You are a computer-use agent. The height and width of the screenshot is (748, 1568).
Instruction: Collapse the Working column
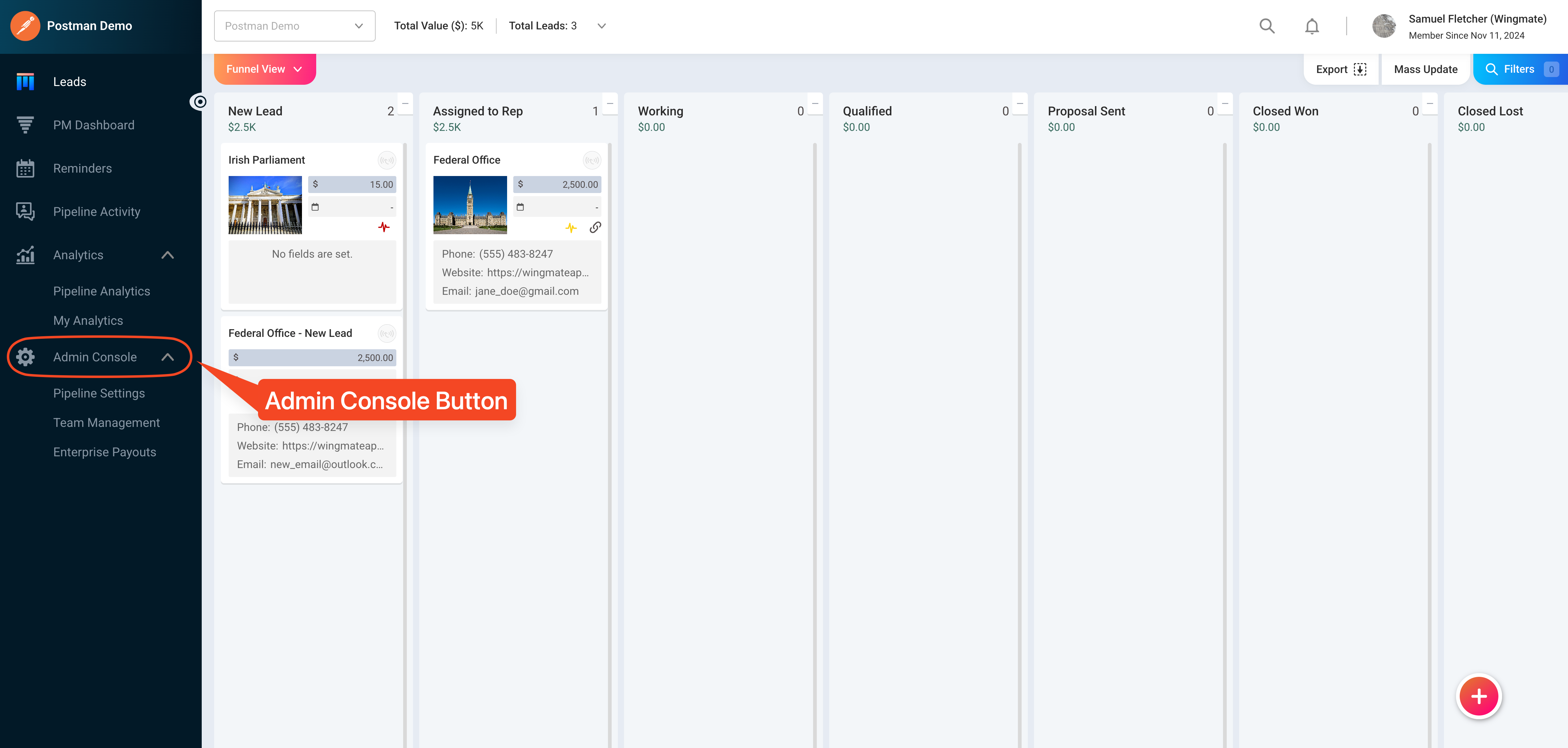[815, 103]
